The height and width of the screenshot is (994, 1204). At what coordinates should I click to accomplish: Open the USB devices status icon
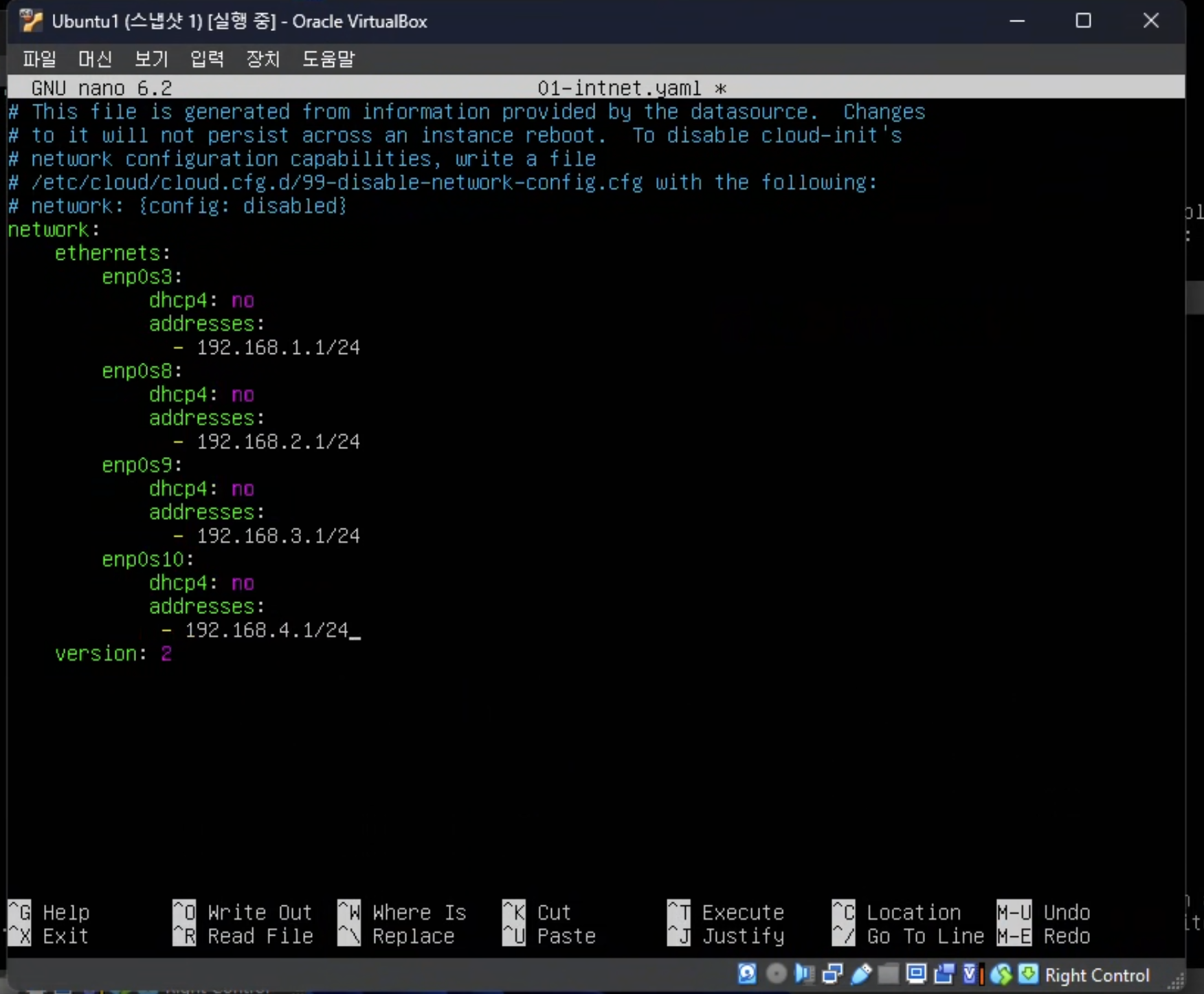pyautogui.click(x=860, y=974)
